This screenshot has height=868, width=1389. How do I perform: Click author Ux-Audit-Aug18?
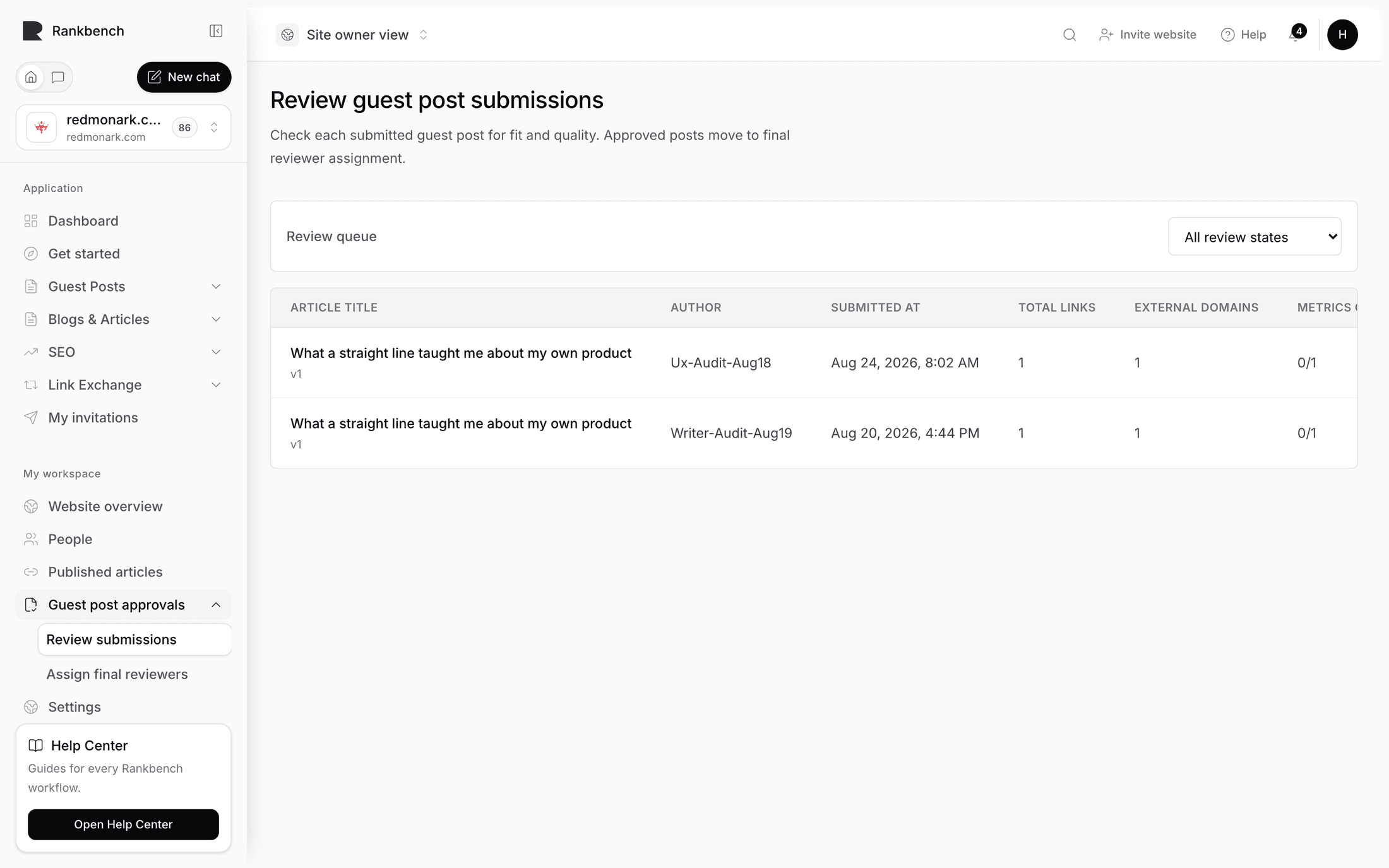click(x=720, y=362)
